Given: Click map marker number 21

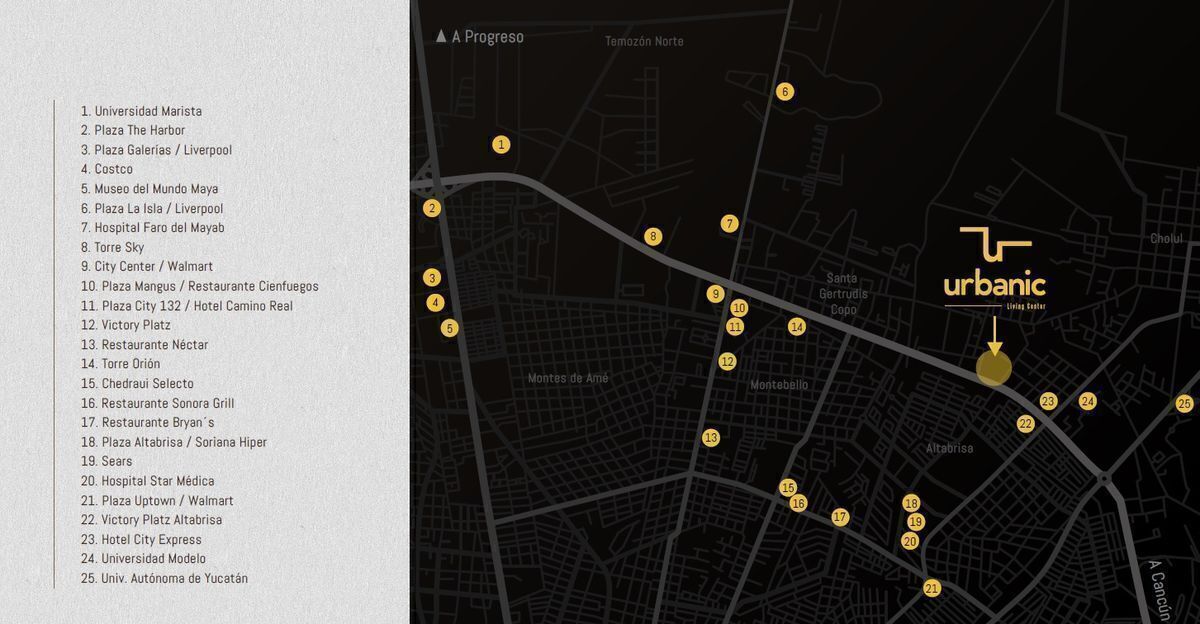Looking at the screenshot, I should (932, 588).
